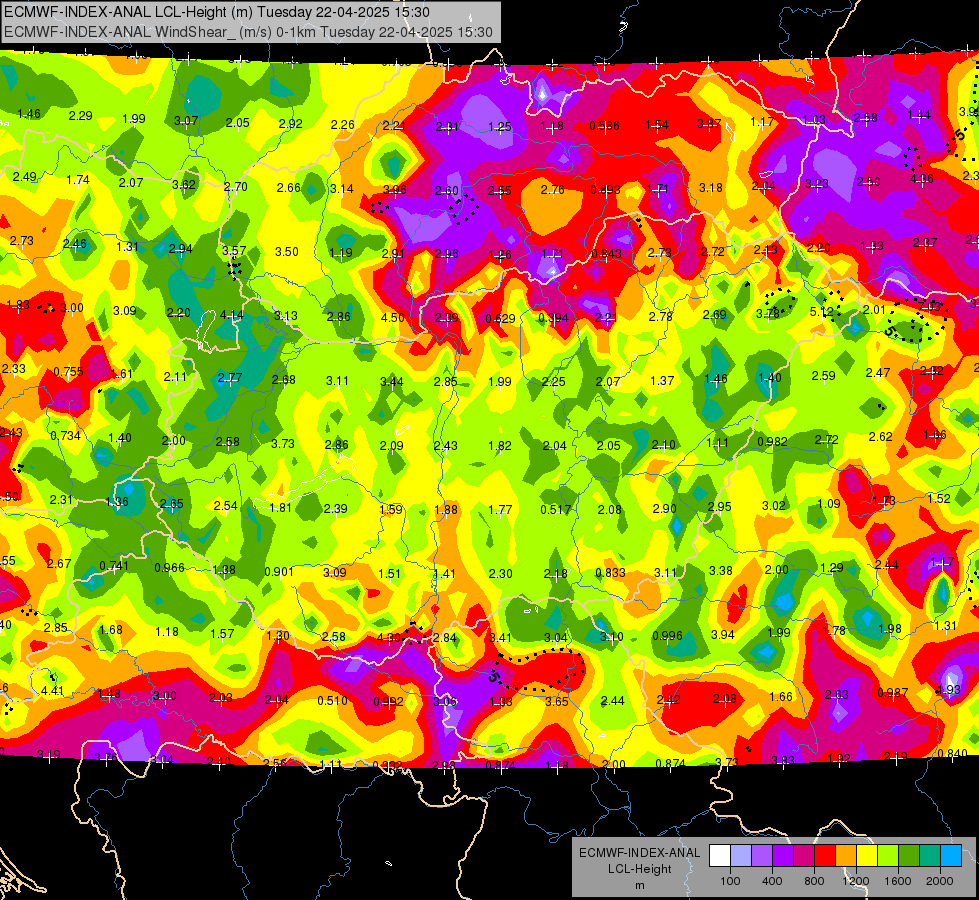979x900 pixels.
Task: Click the unit label 'm' in the legend
Action: tap(639, 885)
